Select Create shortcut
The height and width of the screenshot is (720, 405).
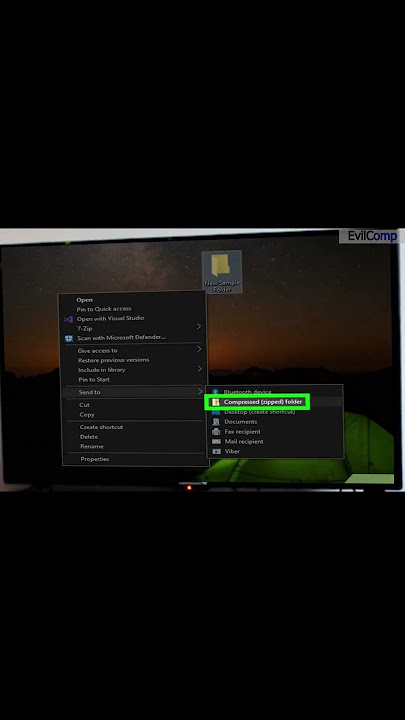(x=101, y=427)
